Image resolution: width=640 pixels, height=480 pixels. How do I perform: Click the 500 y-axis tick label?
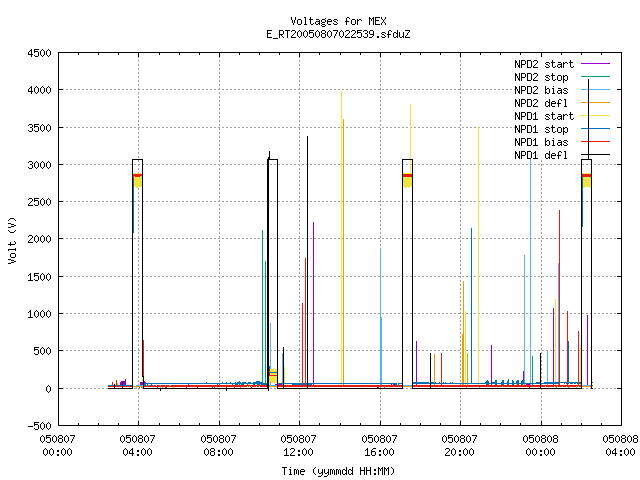pyautogui.click(x=42, y=351)
